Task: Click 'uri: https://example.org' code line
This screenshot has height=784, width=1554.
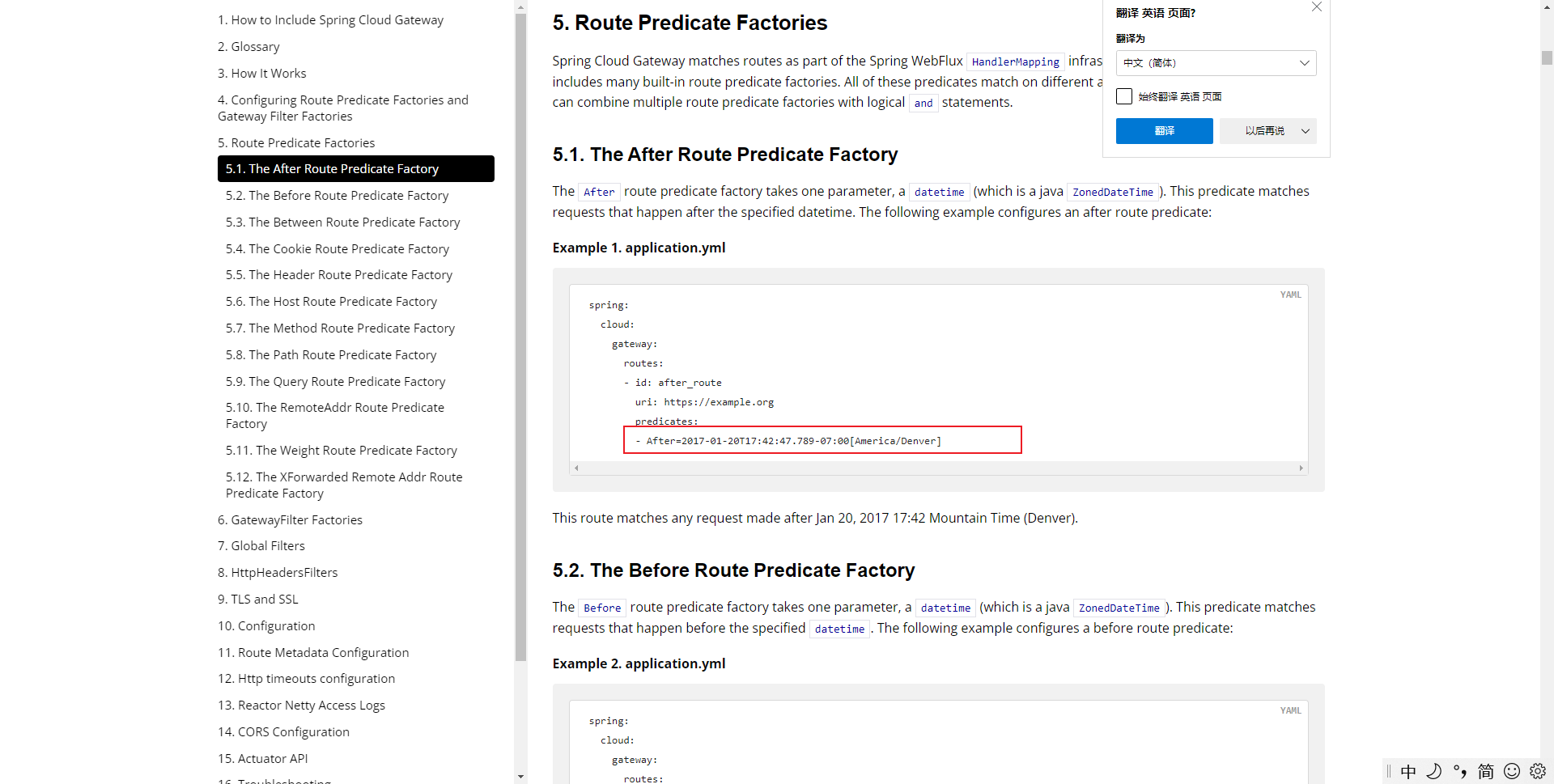Action: (704, 402)
